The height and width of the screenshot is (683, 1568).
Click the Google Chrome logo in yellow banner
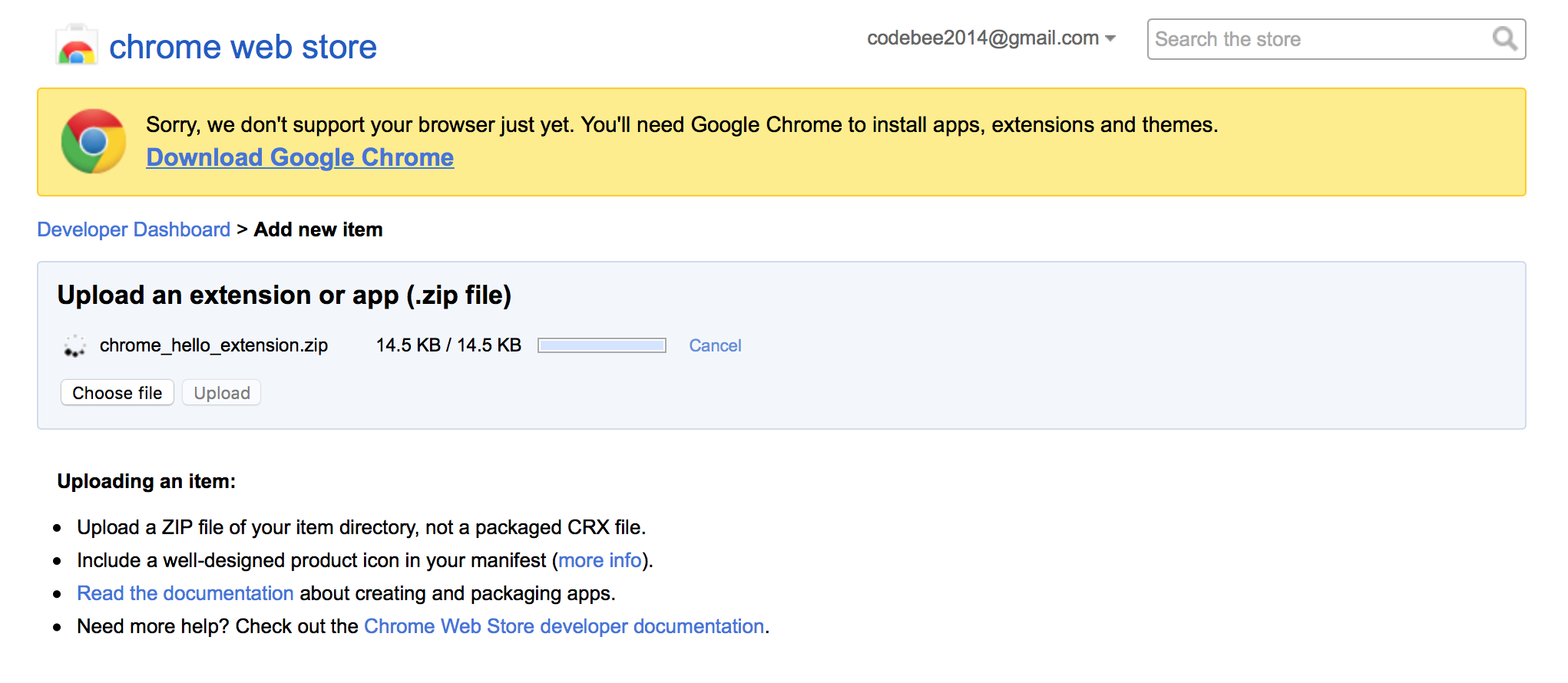click(x=94, y=141)
